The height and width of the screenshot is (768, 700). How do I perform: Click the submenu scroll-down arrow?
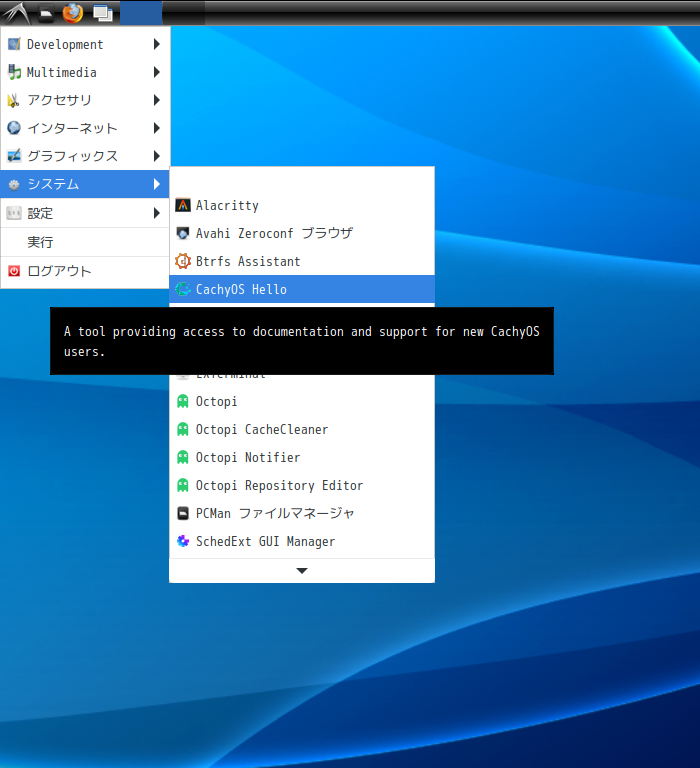click(x=302, y=571)
